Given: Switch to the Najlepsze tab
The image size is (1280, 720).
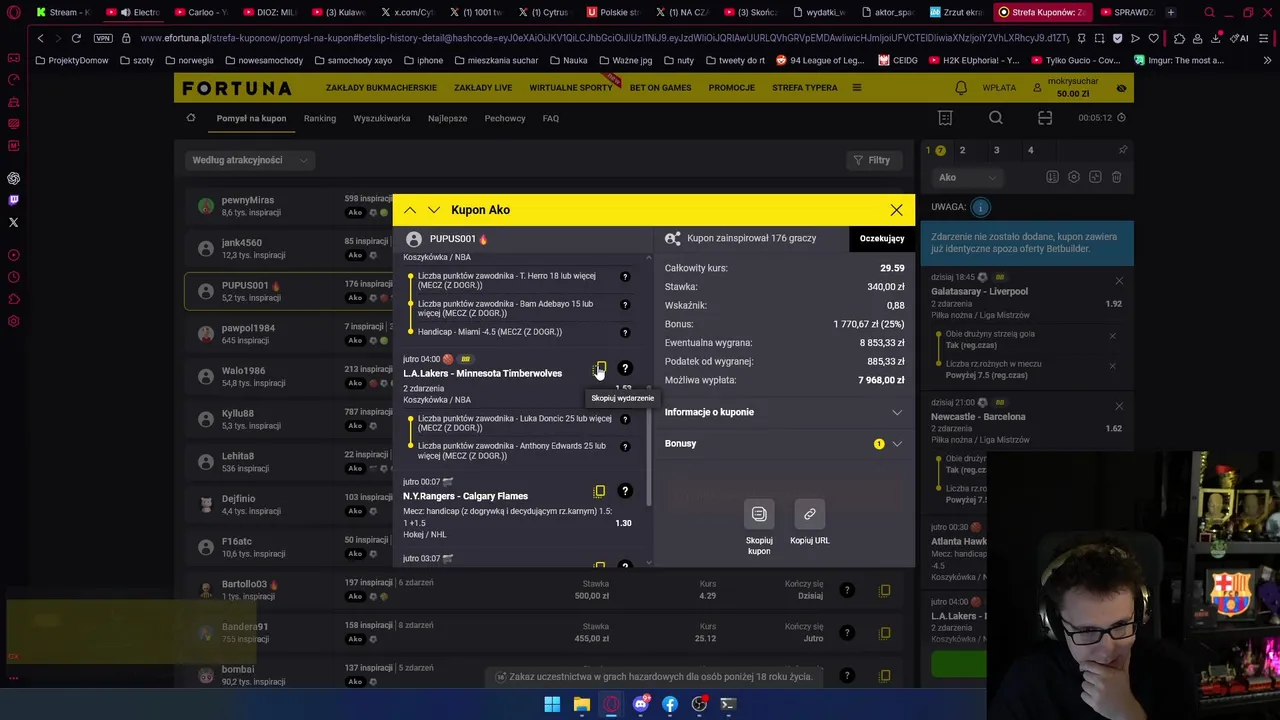Looking at the screenshot, I should tap(447, 118).
